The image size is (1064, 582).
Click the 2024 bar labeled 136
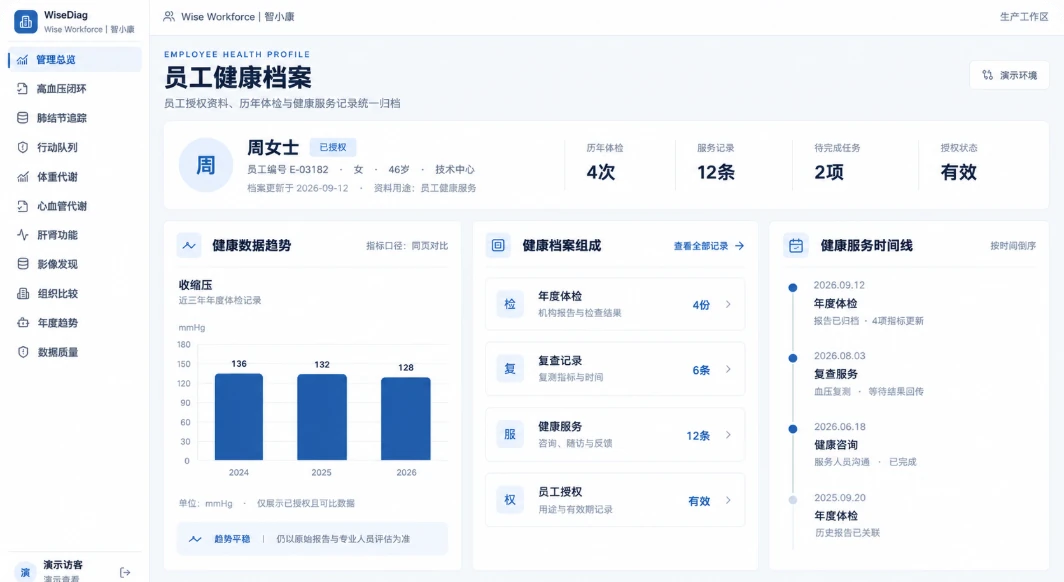pyautogui.click(x=239, y=416)
